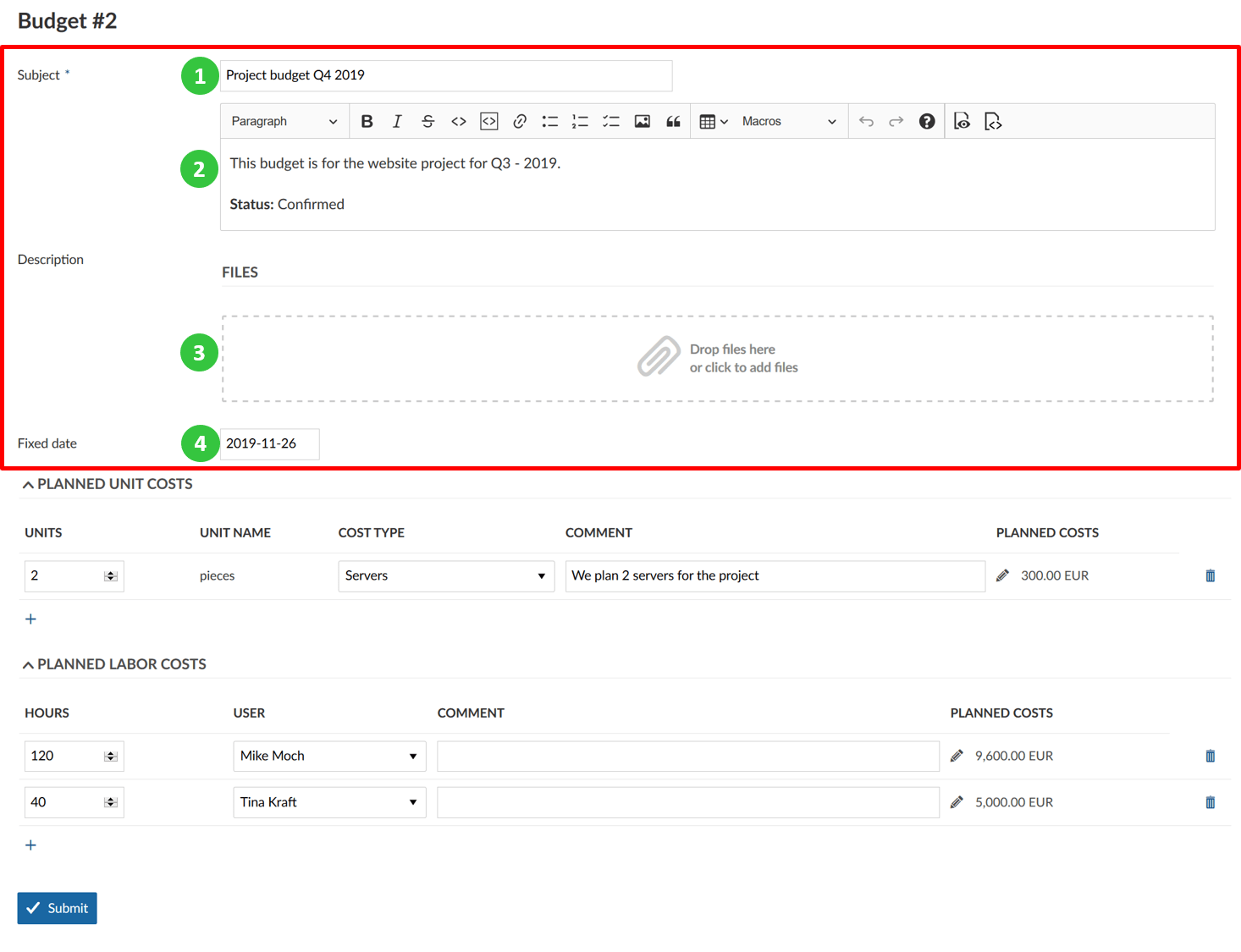Apply italic formatting in editor toolbar

397,122
